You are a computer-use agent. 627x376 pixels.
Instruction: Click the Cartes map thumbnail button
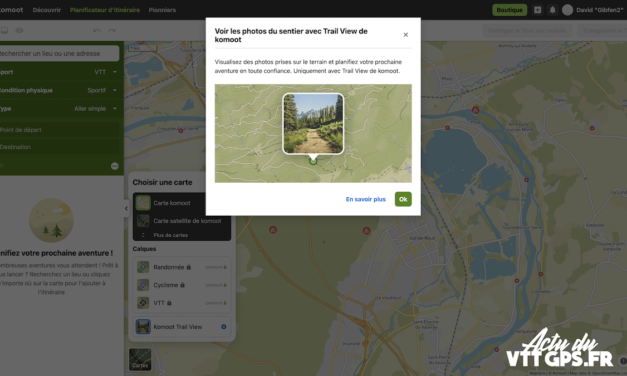click(x=140, y=359)
